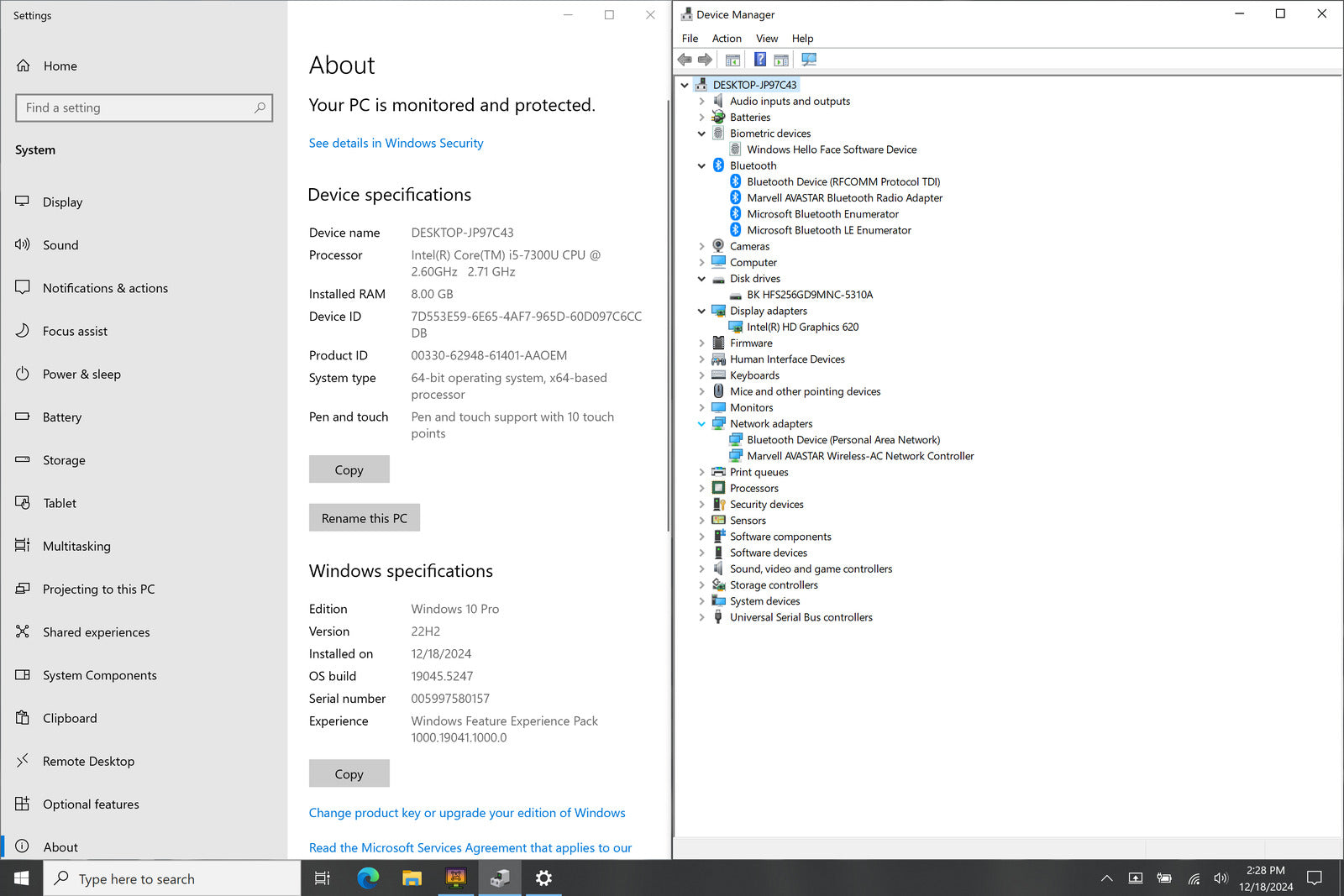The image size is (1344, 896).
Task: Open the File menu in Device Manager
Action: (690, 39)
